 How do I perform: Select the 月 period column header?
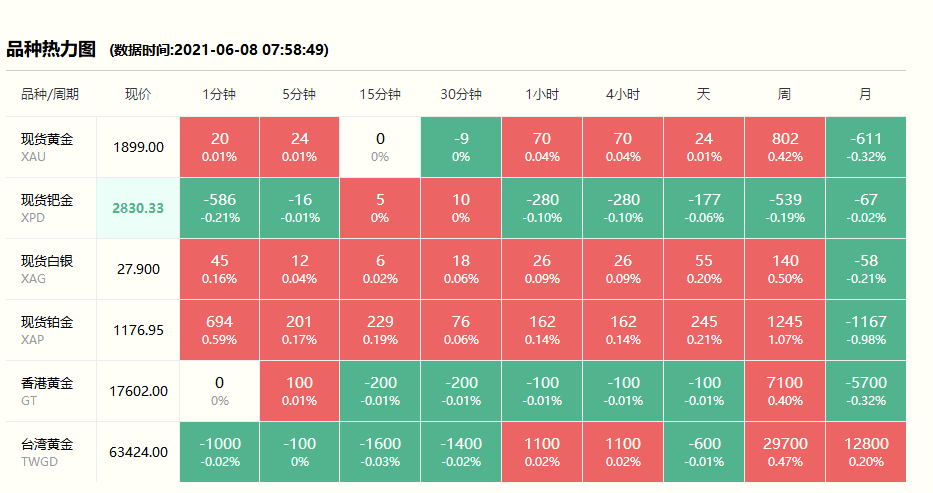pos(865,94)
